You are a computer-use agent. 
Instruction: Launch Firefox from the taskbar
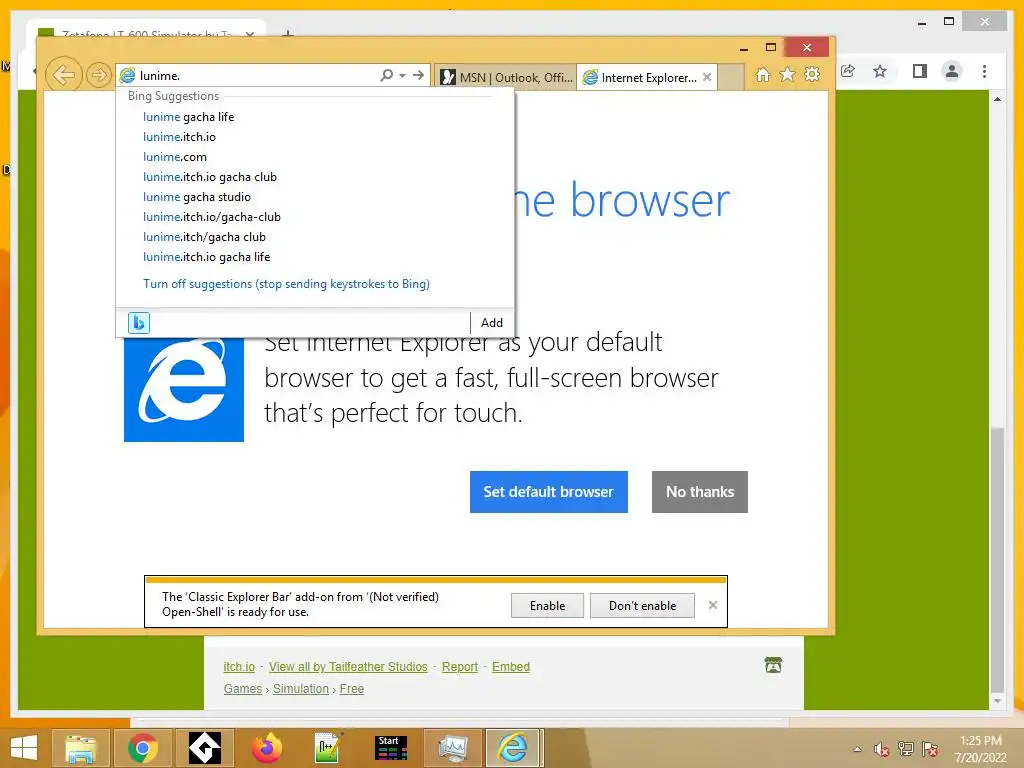(266, 748)
